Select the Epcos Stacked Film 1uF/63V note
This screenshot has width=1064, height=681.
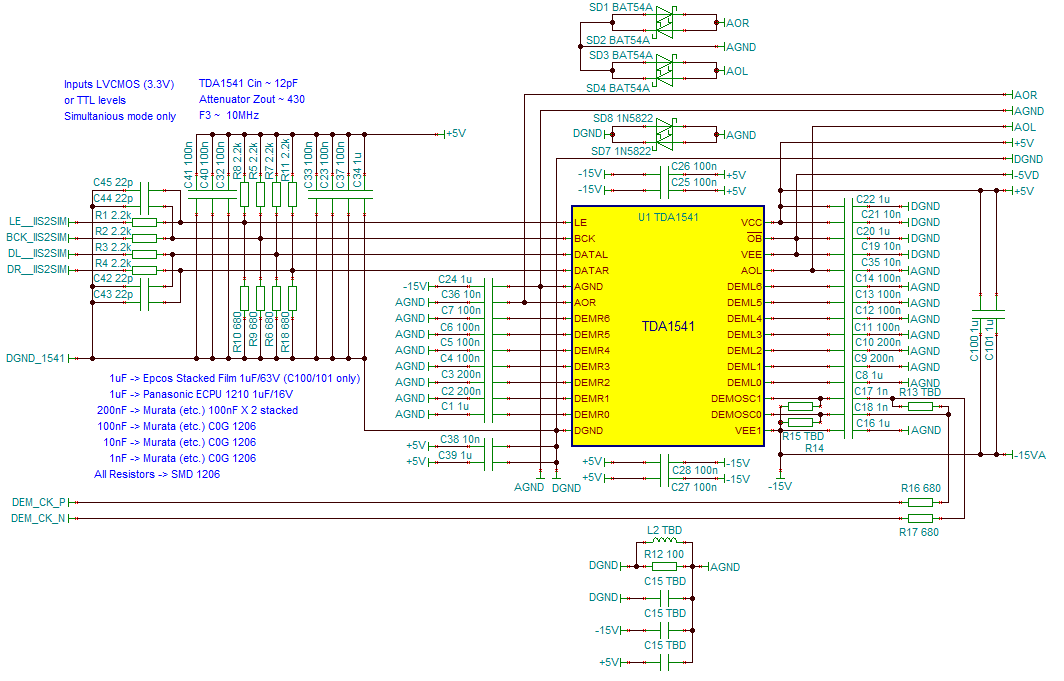[x=235, y=378]
